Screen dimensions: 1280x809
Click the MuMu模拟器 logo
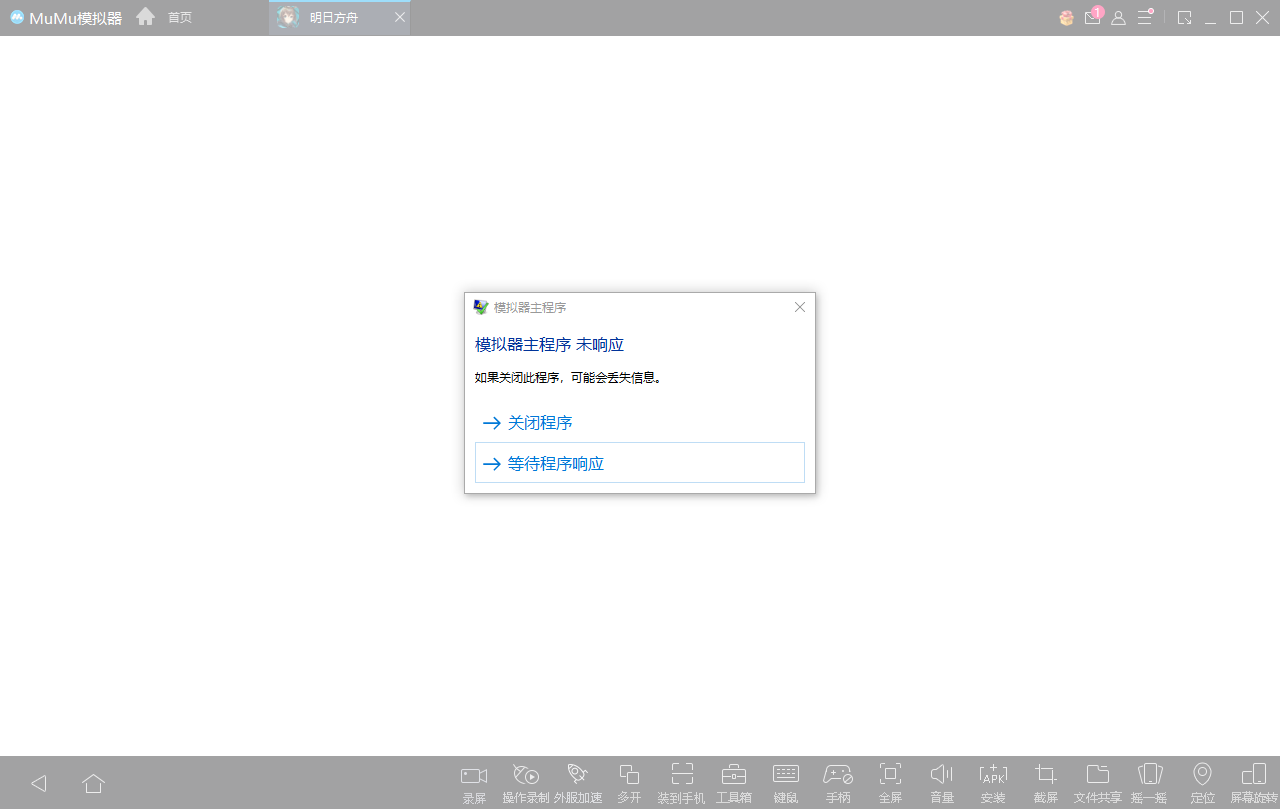pos(66,18)
